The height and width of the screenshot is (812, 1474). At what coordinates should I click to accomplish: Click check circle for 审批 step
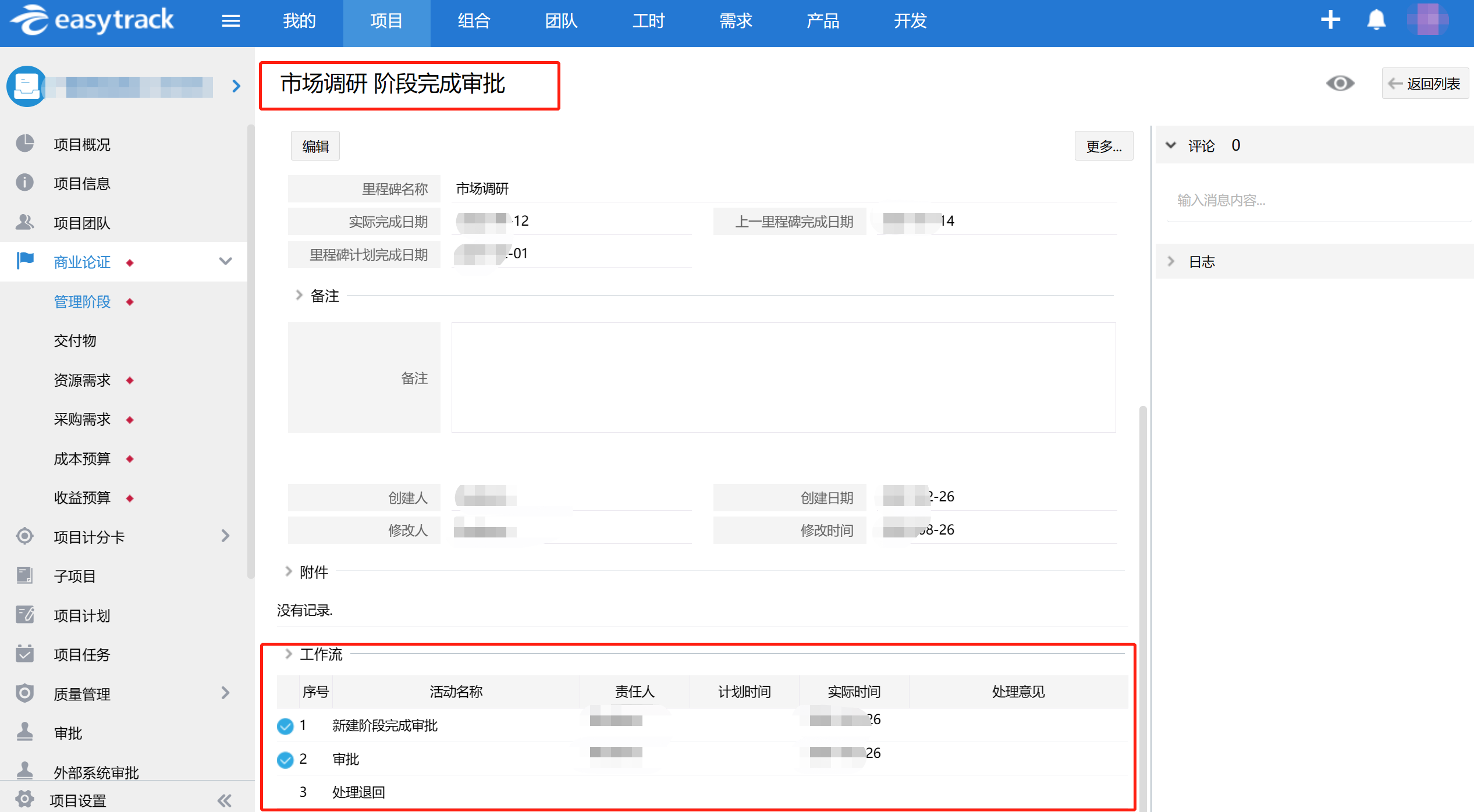(285, 760)
